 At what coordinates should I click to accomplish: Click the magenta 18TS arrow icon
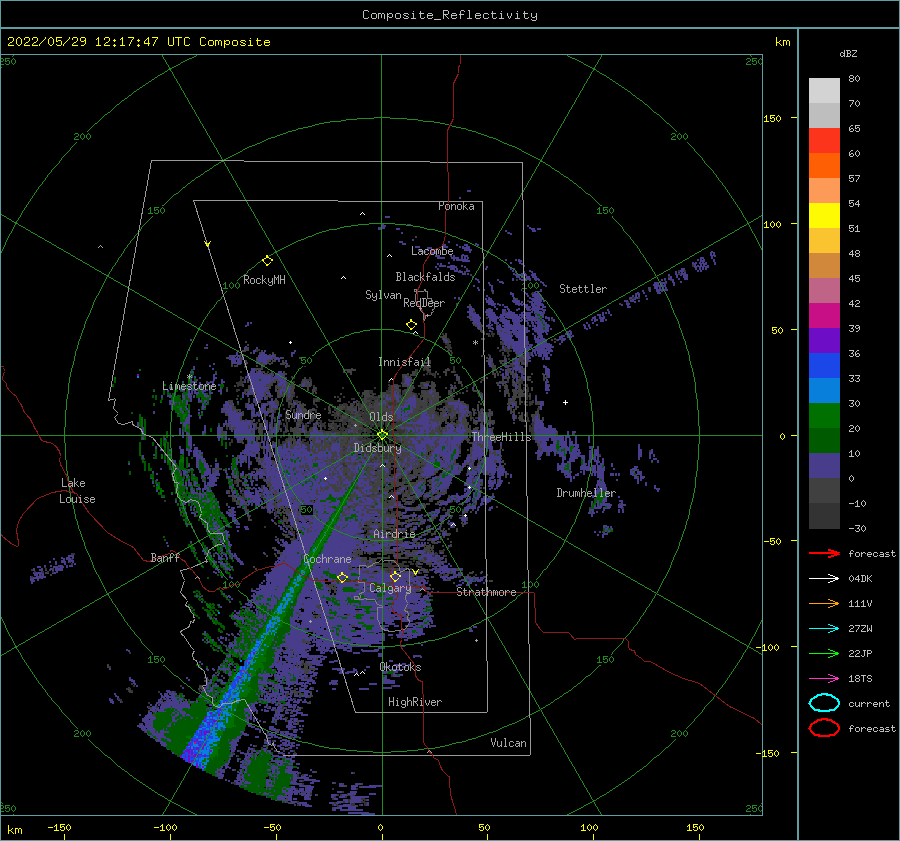(824, 679)
